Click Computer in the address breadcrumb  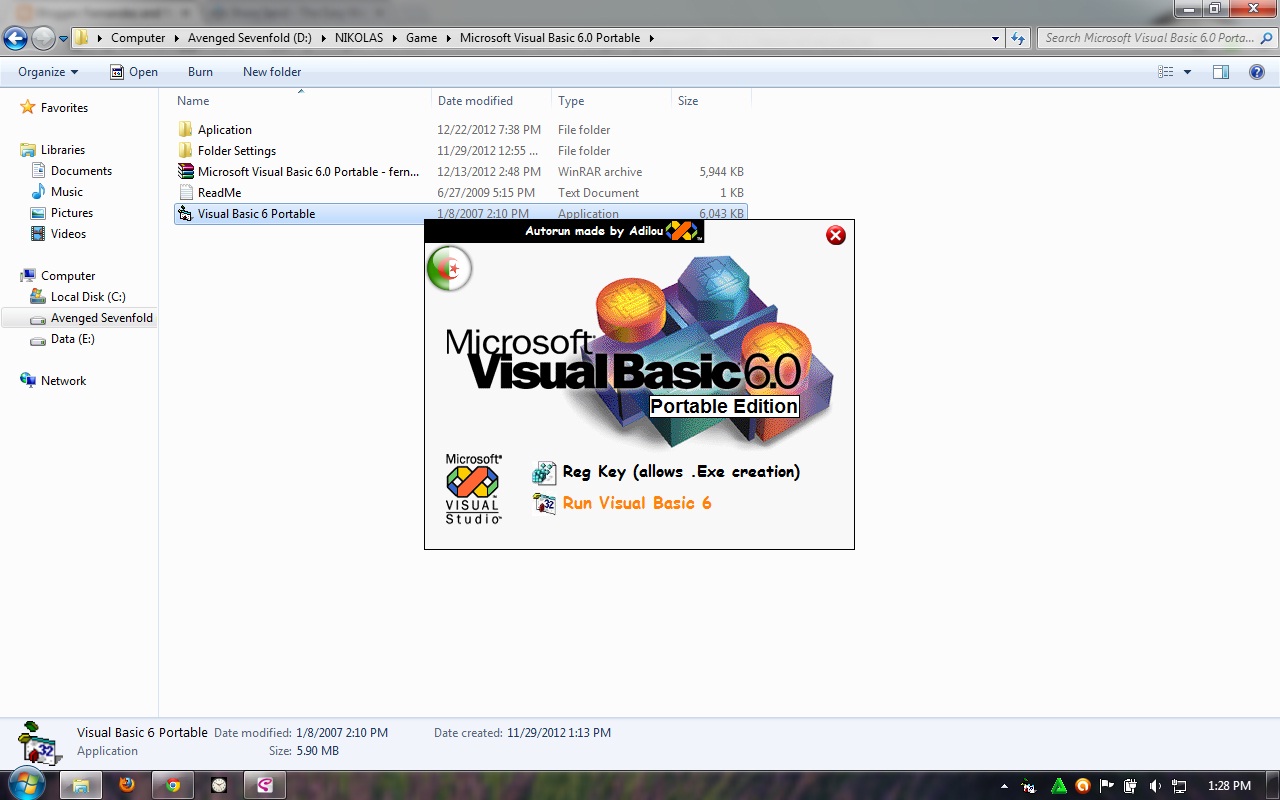138,38
